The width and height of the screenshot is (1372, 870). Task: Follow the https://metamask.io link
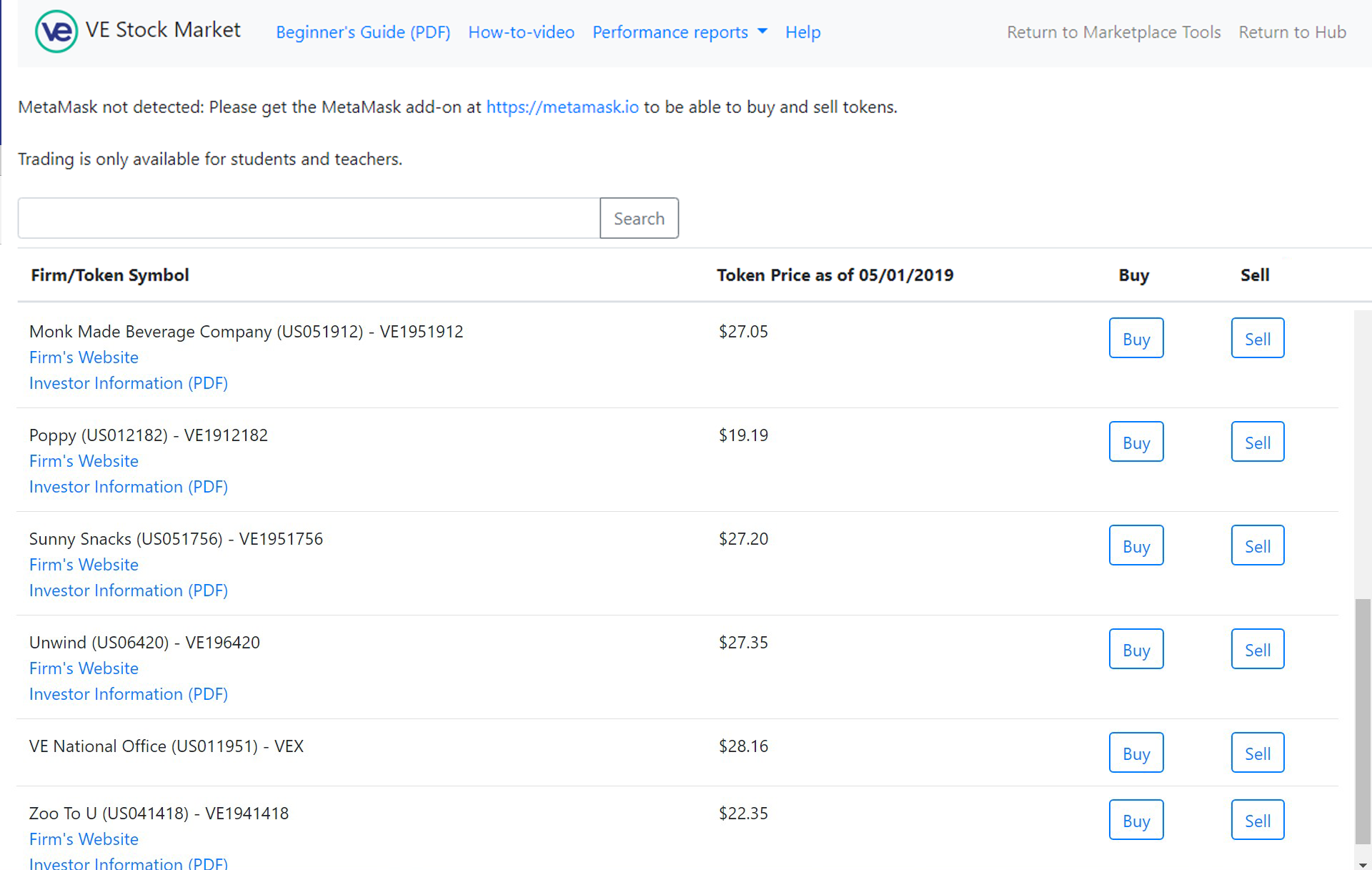tap(562, 107)
